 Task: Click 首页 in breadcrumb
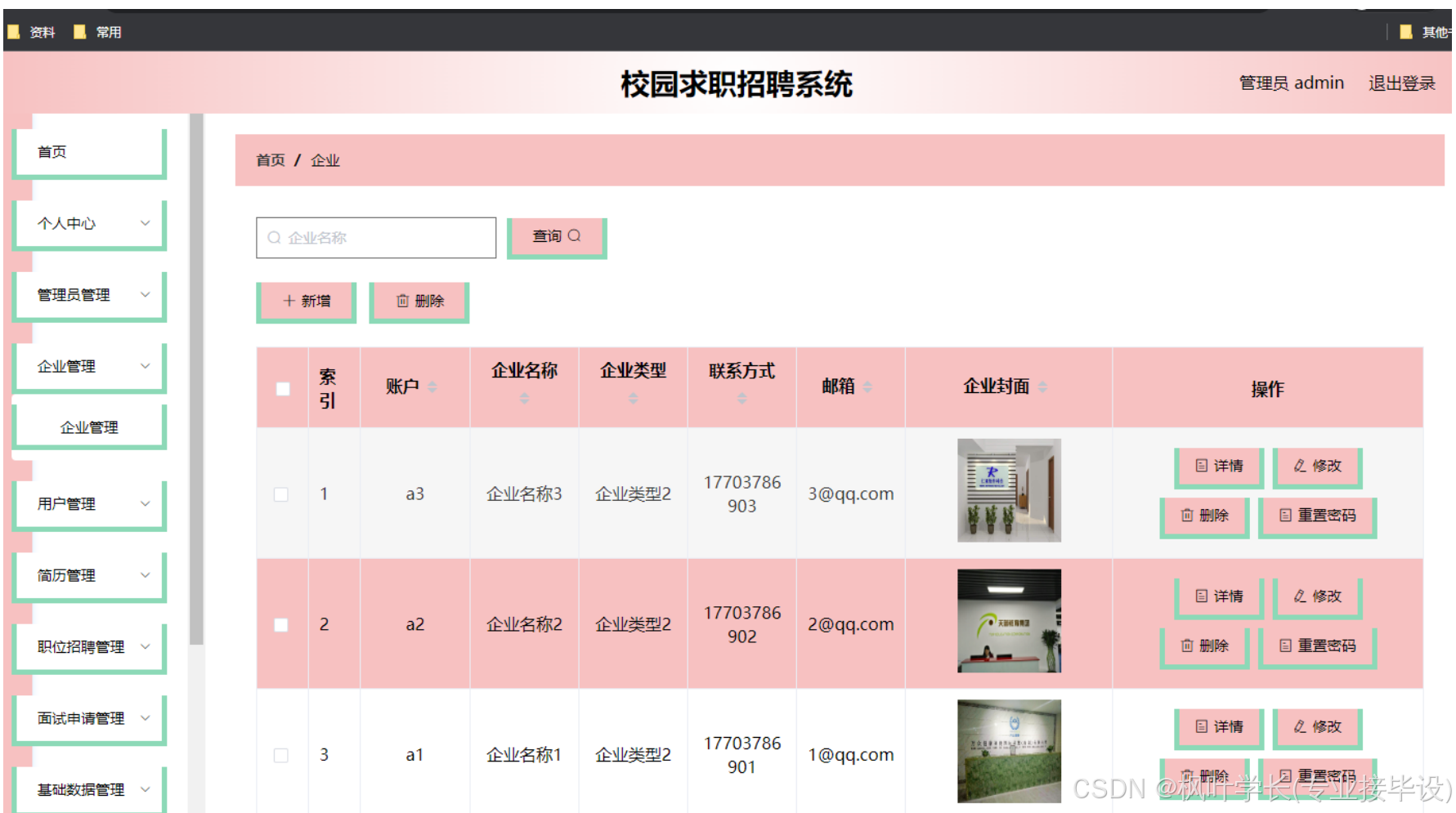[270, 160]
